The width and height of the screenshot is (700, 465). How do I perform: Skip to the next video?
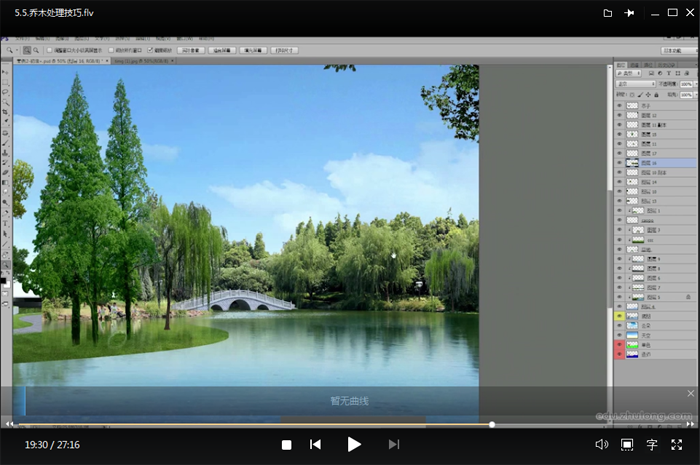[394, 444]
